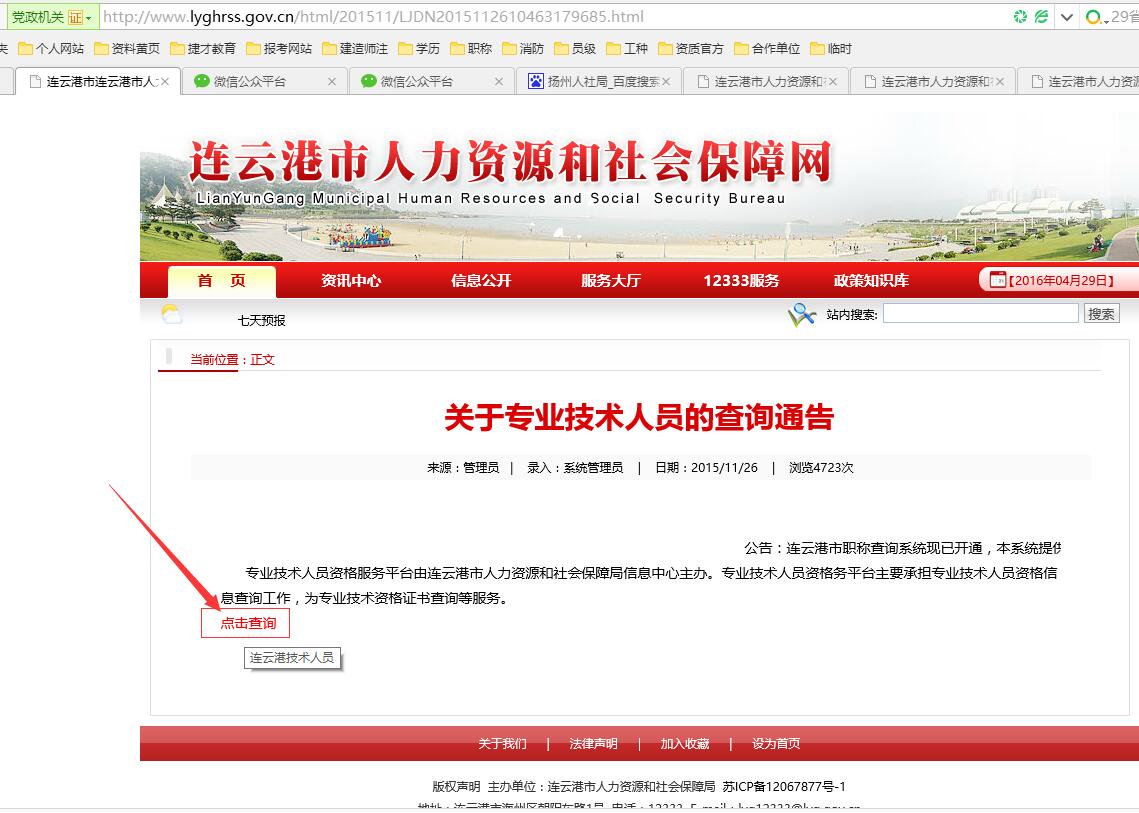
Task: Open the seven-day weather forecast icon
Action: (171, 314)
